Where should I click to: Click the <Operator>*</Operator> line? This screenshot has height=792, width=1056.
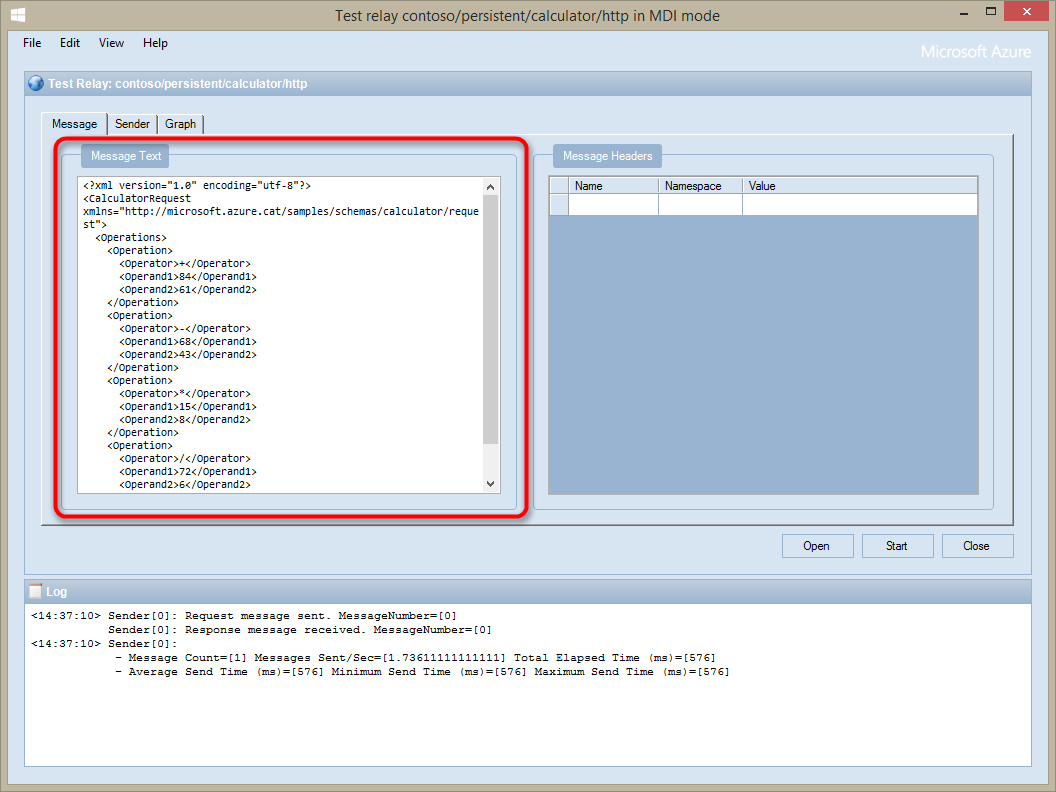pyautogui.click(x=185, y=393)
